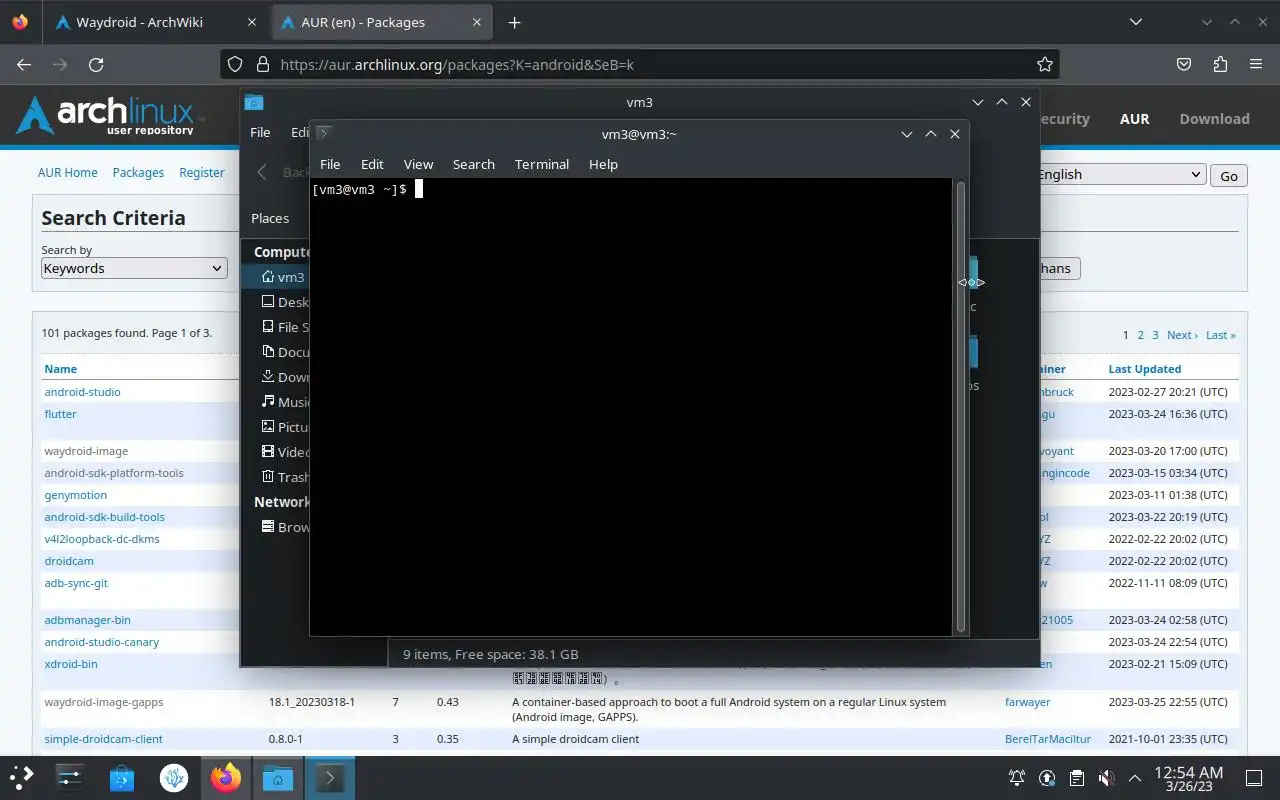
Task: Open maintainer farwayer profile link
Action: pyautogui.click(x=1027, y=702)
